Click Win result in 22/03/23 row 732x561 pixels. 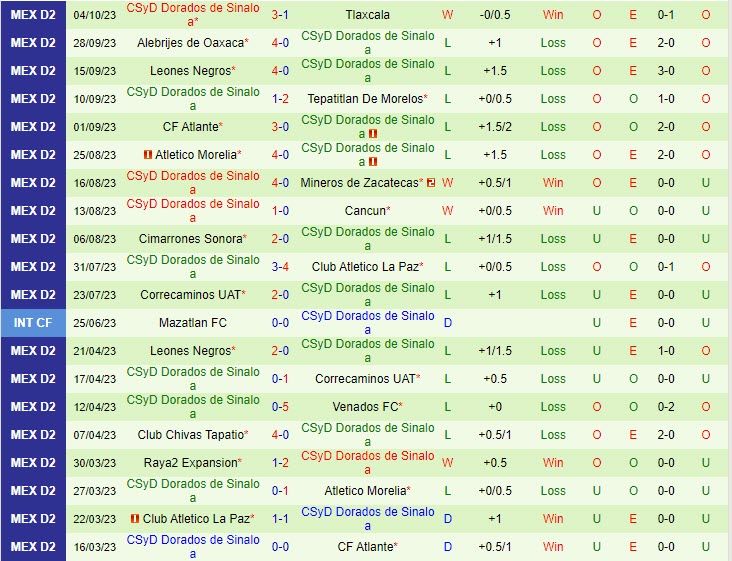pyautogui.click(x=553, y=519)
